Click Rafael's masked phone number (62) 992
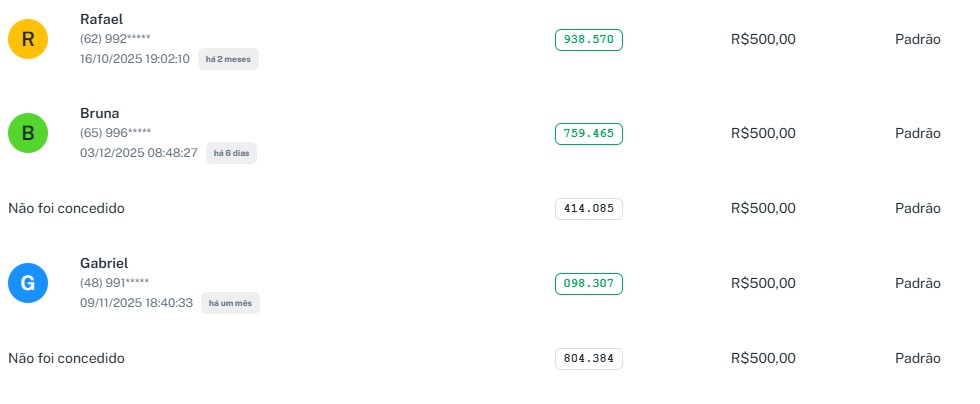980x404 pixels. point(115,39)
